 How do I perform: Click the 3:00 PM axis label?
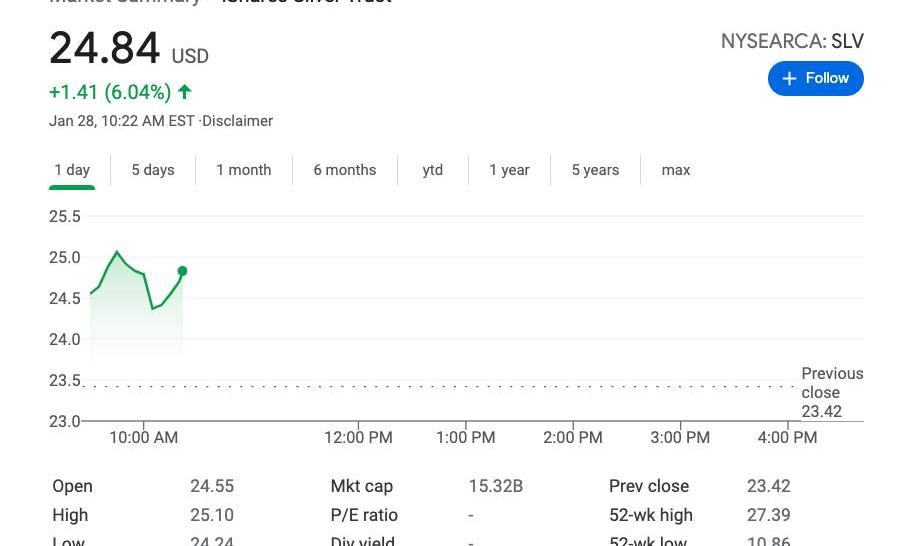coord(680,437)
